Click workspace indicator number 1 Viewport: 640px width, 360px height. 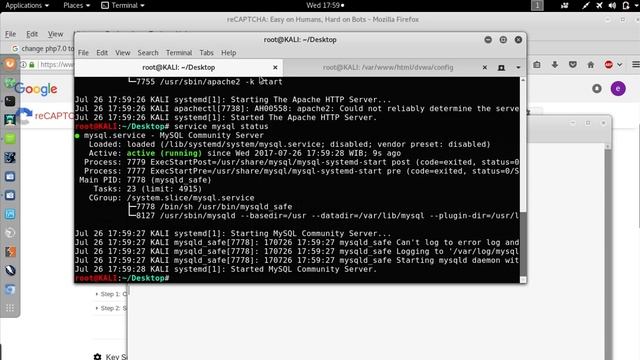coord(537,5)
